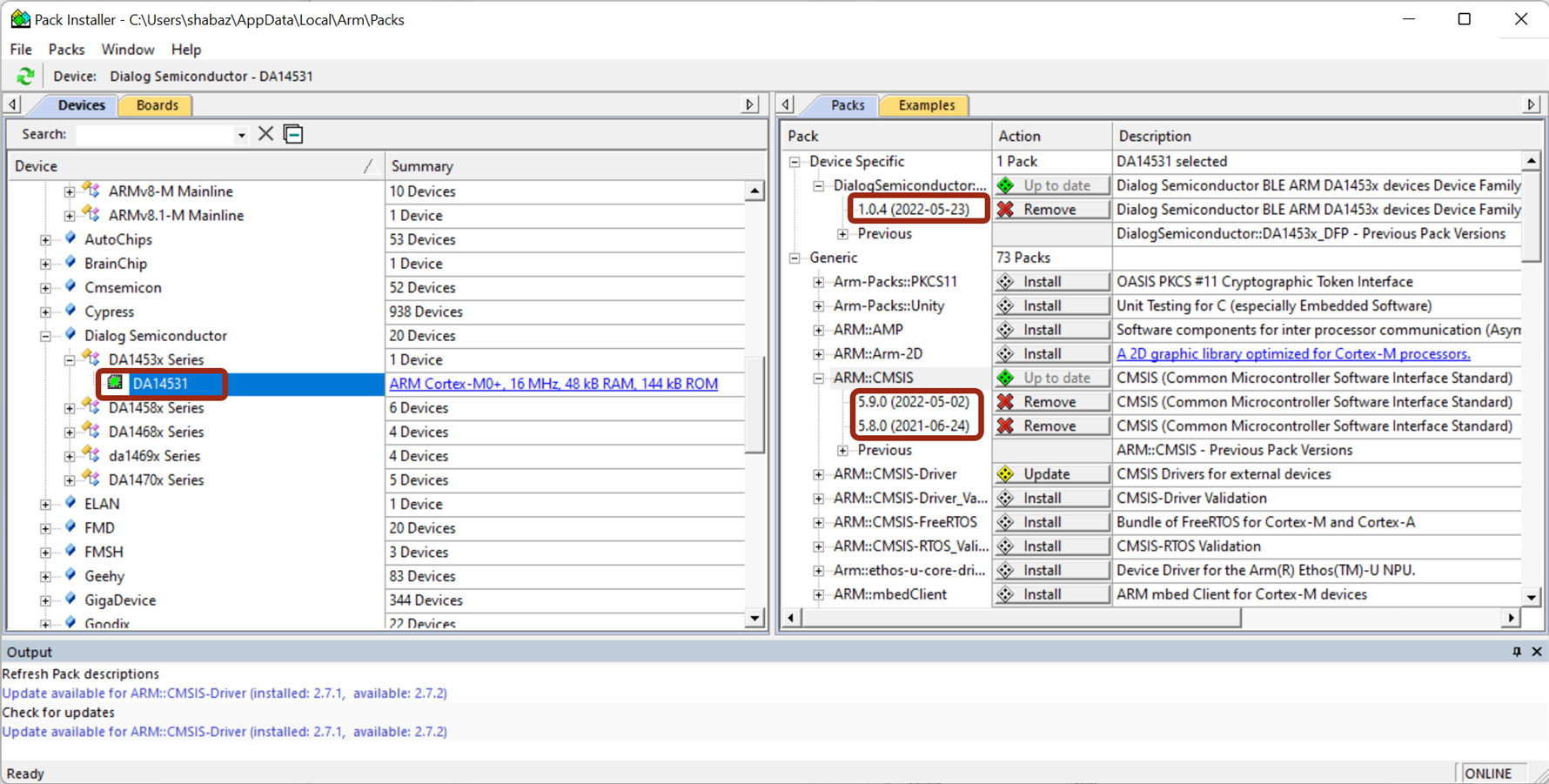This screenshot has width=1549, height=784.
Task: Remove CMSIS version 5.8.0
Action: point(1051,426)
